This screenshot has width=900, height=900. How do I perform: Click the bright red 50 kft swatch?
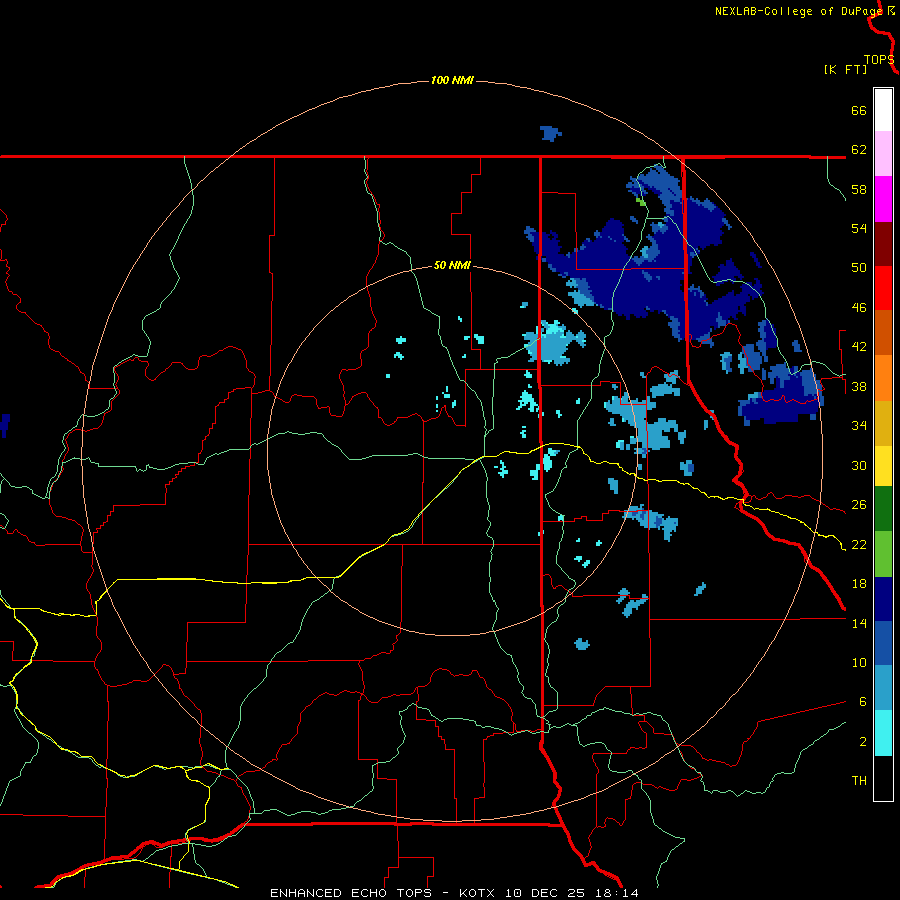(883, 288)
